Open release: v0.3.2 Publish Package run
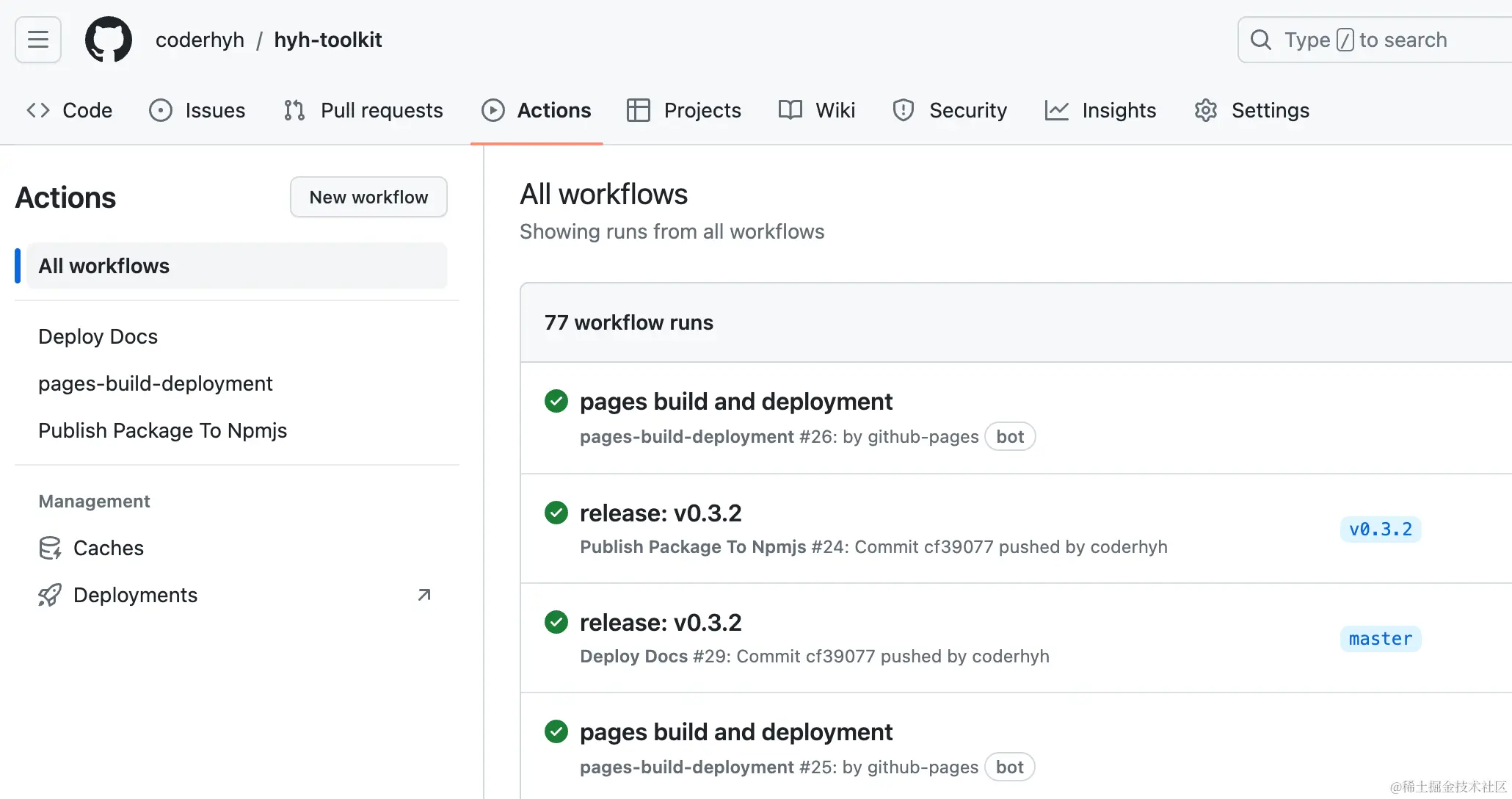Viewport: 1512px width, 799px height. point(661,513)
